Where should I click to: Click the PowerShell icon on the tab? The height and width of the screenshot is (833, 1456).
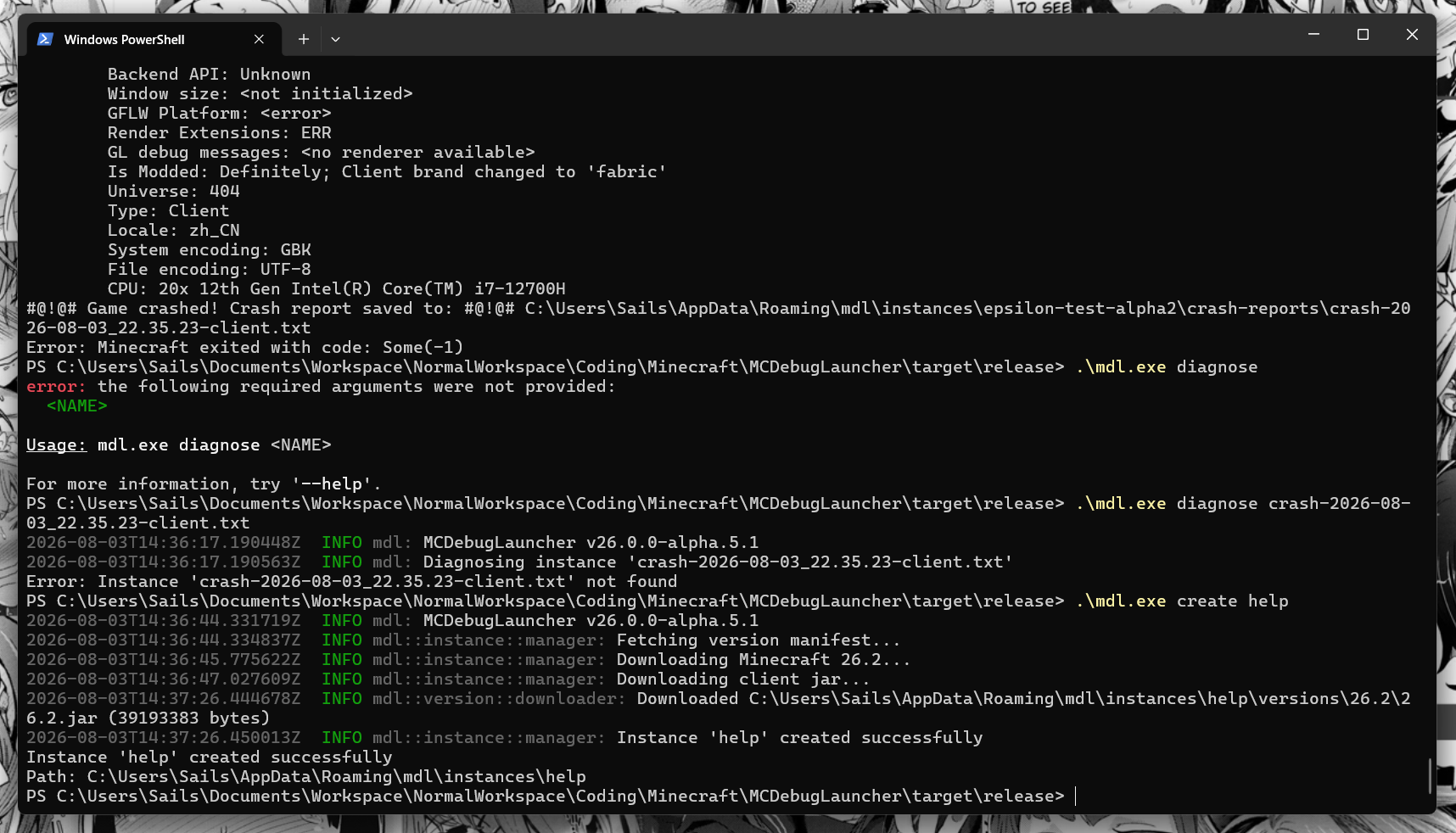tap(46, 39)
